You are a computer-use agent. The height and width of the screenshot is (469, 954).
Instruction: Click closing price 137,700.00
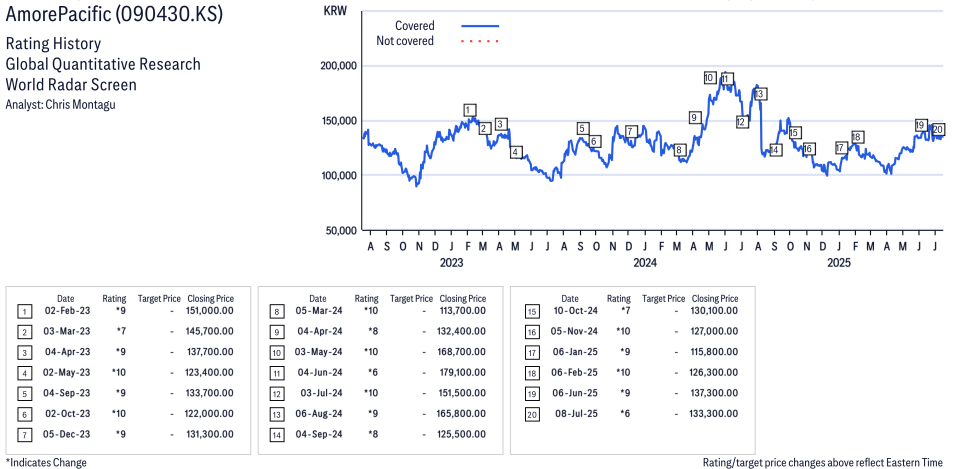pyautogui.click(x=209, y=352)
